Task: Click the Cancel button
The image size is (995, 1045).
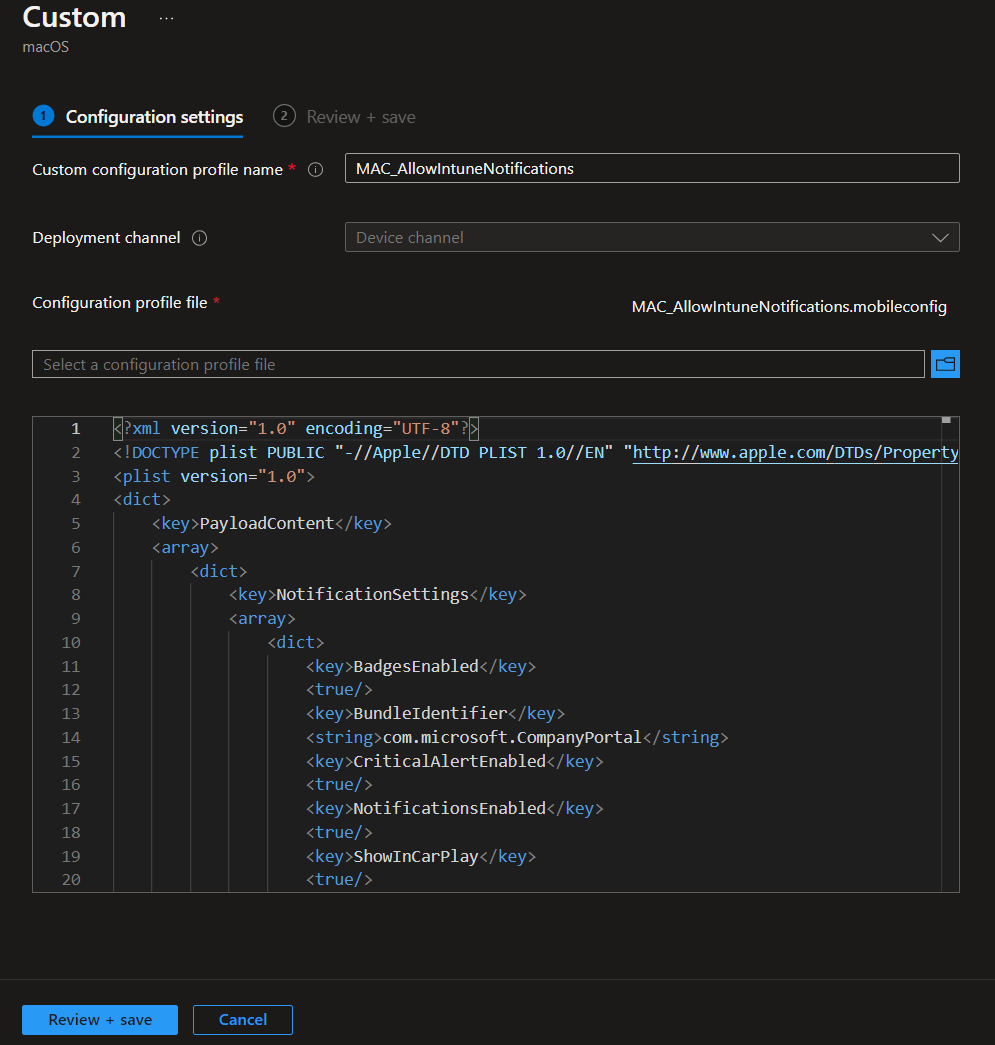Action: [243, 1020]
